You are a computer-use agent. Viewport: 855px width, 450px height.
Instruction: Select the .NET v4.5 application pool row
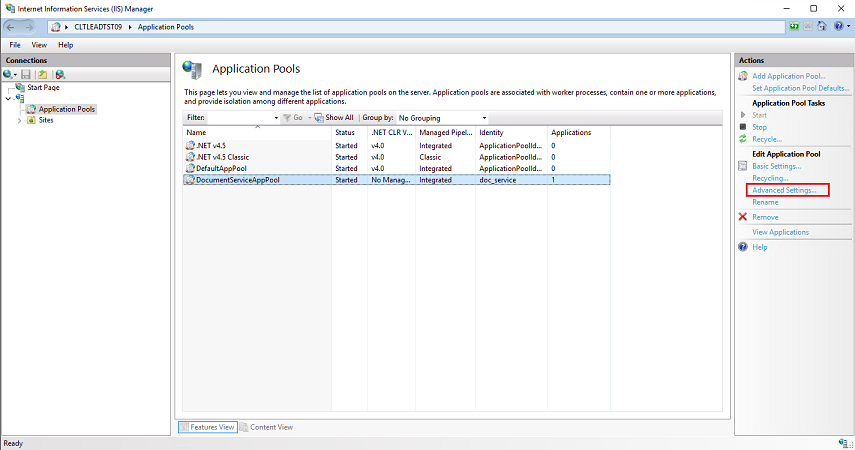(396, 146)
